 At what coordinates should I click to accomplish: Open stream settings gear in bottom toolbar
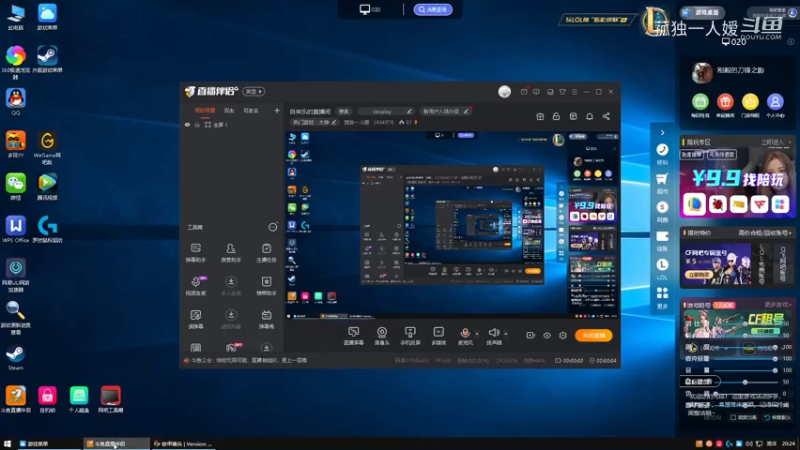(x=563, y=335)
